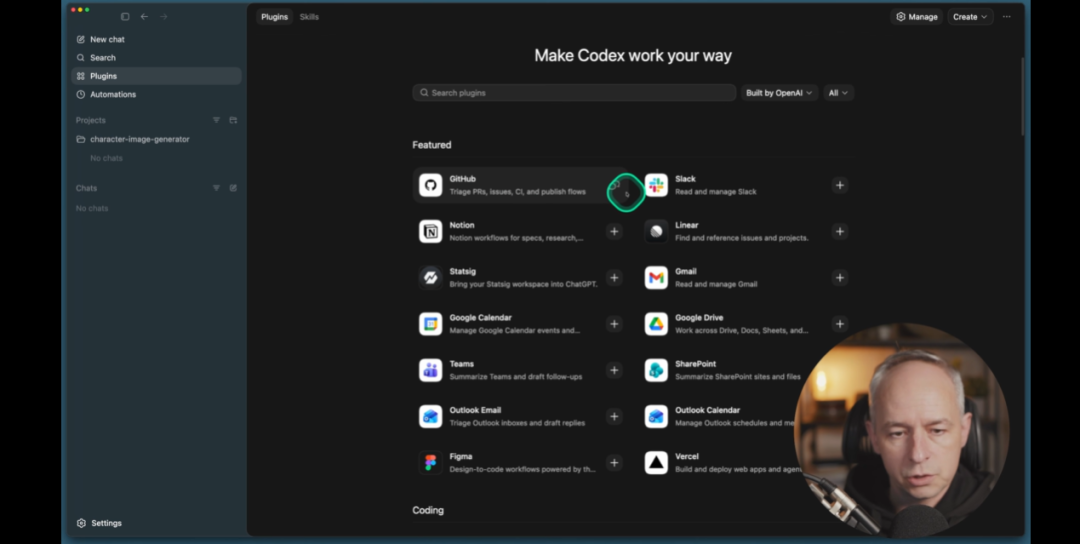Open the Teams plugin logo
Image resolution: width=1080 pixels, height=544 pixels.
[x=430, y=370]
